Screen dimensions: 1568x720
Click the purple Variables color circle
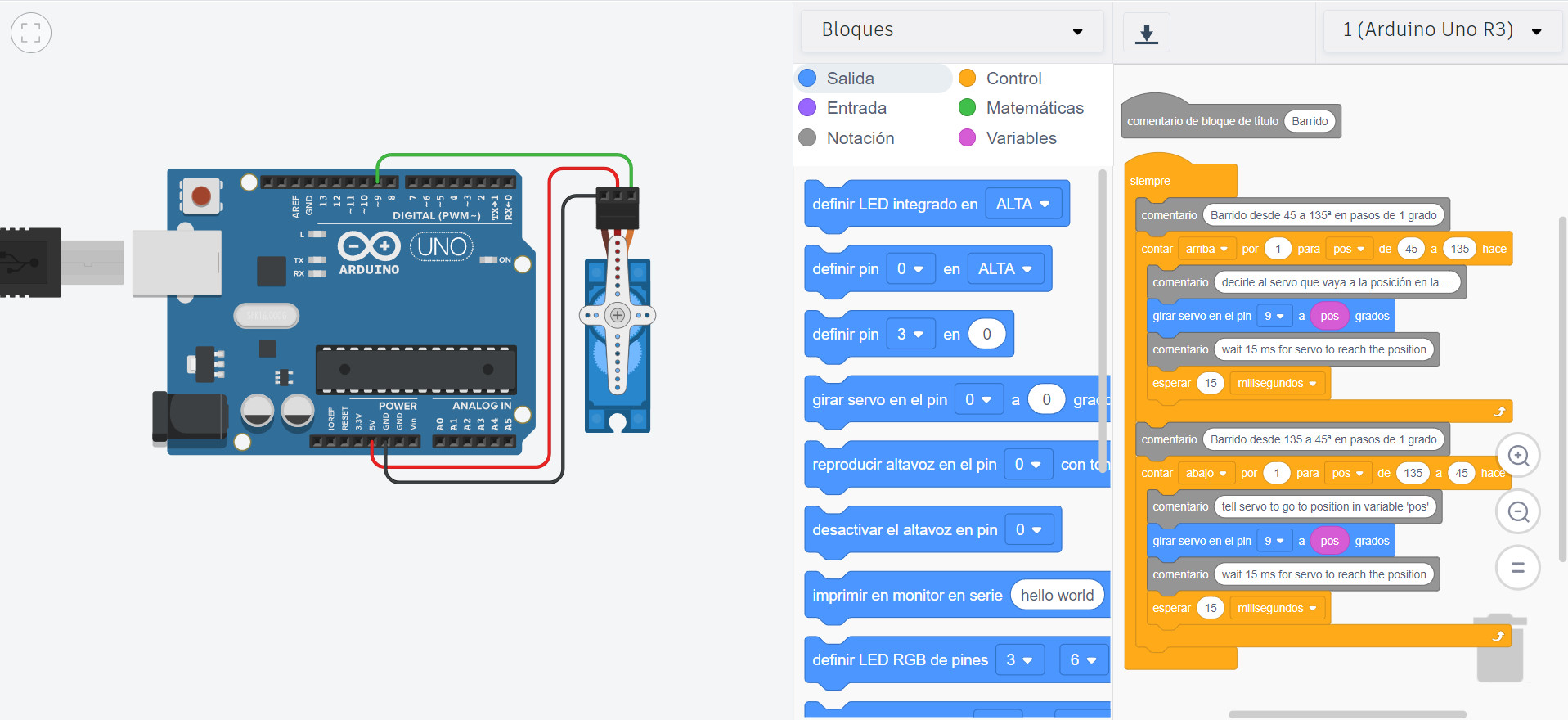pyautogui.click(x=967, y=138)
